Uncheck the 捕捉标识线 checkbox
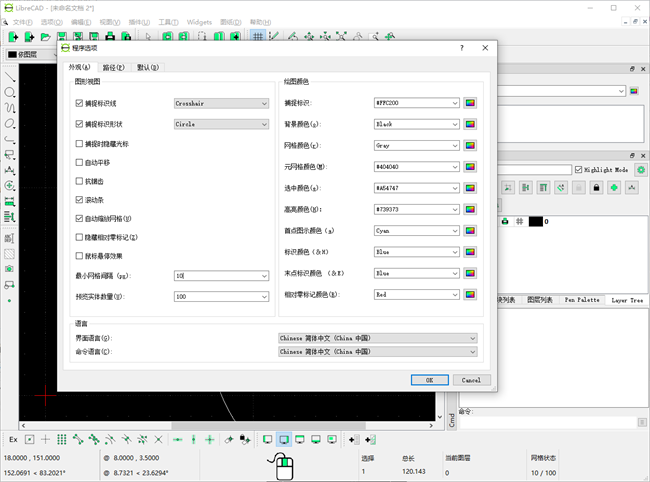This screenshot has height=482, width=650. (80, 103)
